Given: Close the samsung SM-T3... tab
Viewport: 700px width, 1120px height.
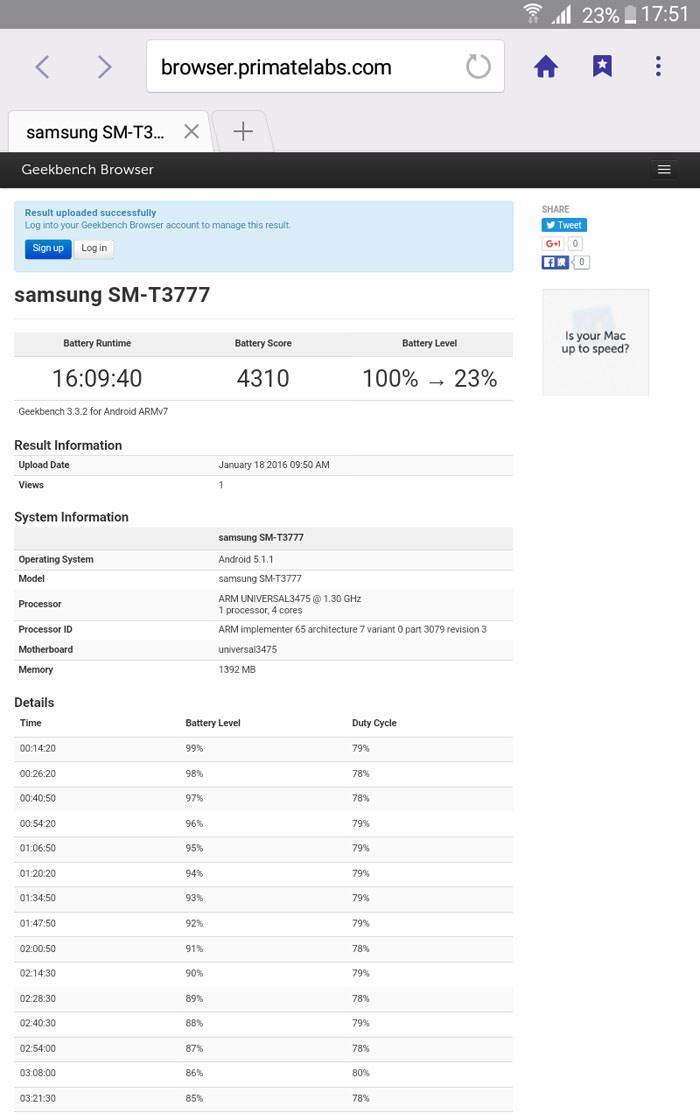Looking at the screenshot, I should click(x=191, y=132).
